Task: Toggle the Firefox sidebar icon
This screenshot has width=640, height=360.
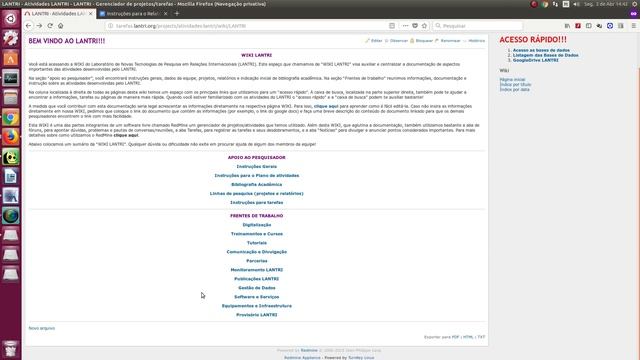Action: (x=589, y=26)
